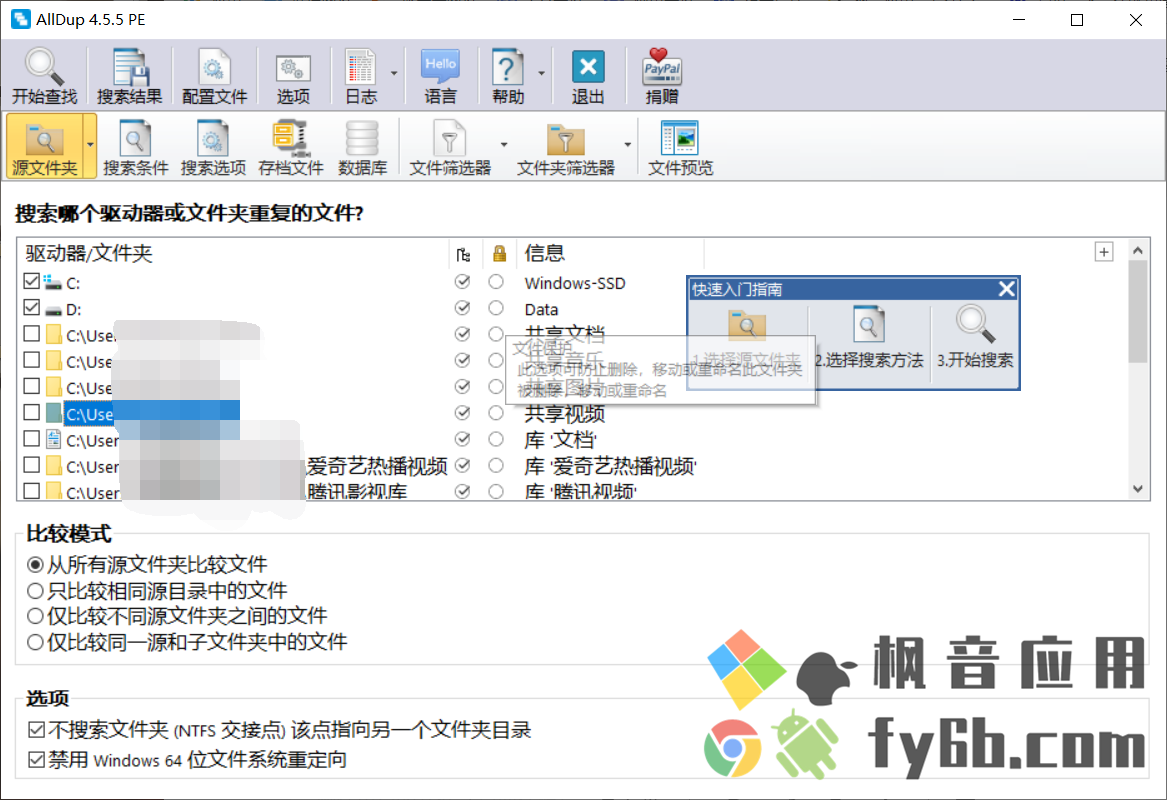The image size is (1167, 800).
Task: Click the 语言 Hello language icon
Action: click(x=441, y=75)
